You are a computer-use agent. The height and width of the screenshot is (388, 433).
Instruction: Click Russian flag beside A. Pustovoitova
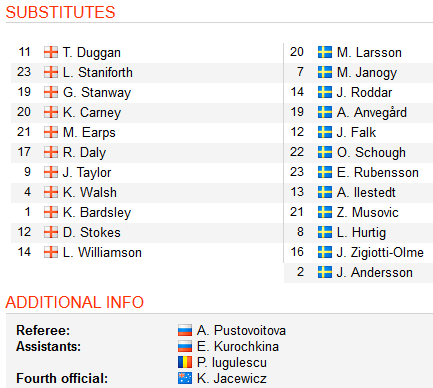185,330
